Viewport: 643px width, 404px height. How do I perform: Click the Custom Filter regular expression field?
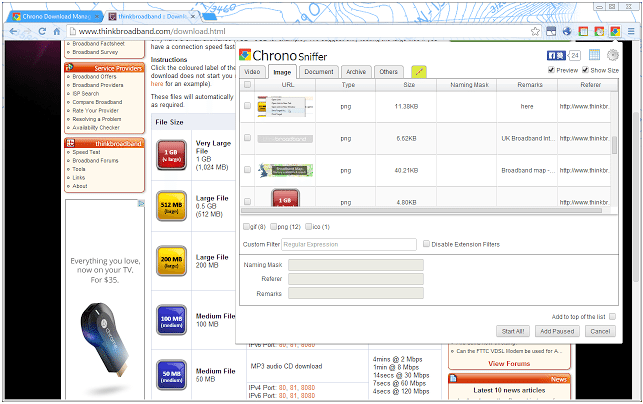tap(349, 244)
